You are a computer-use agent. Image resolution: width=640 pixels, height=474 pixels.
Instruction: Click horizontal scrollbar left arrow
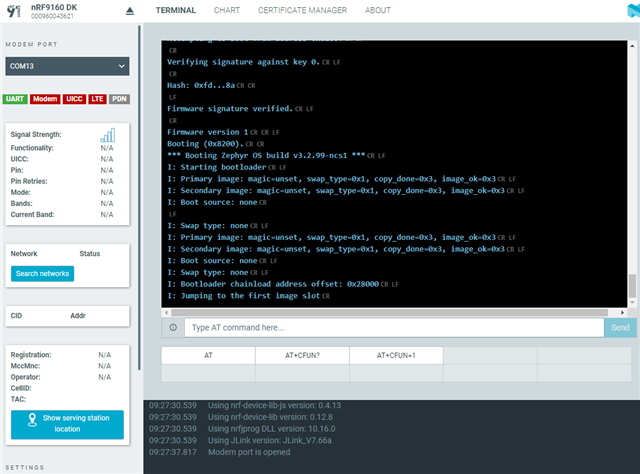(166, 313)
